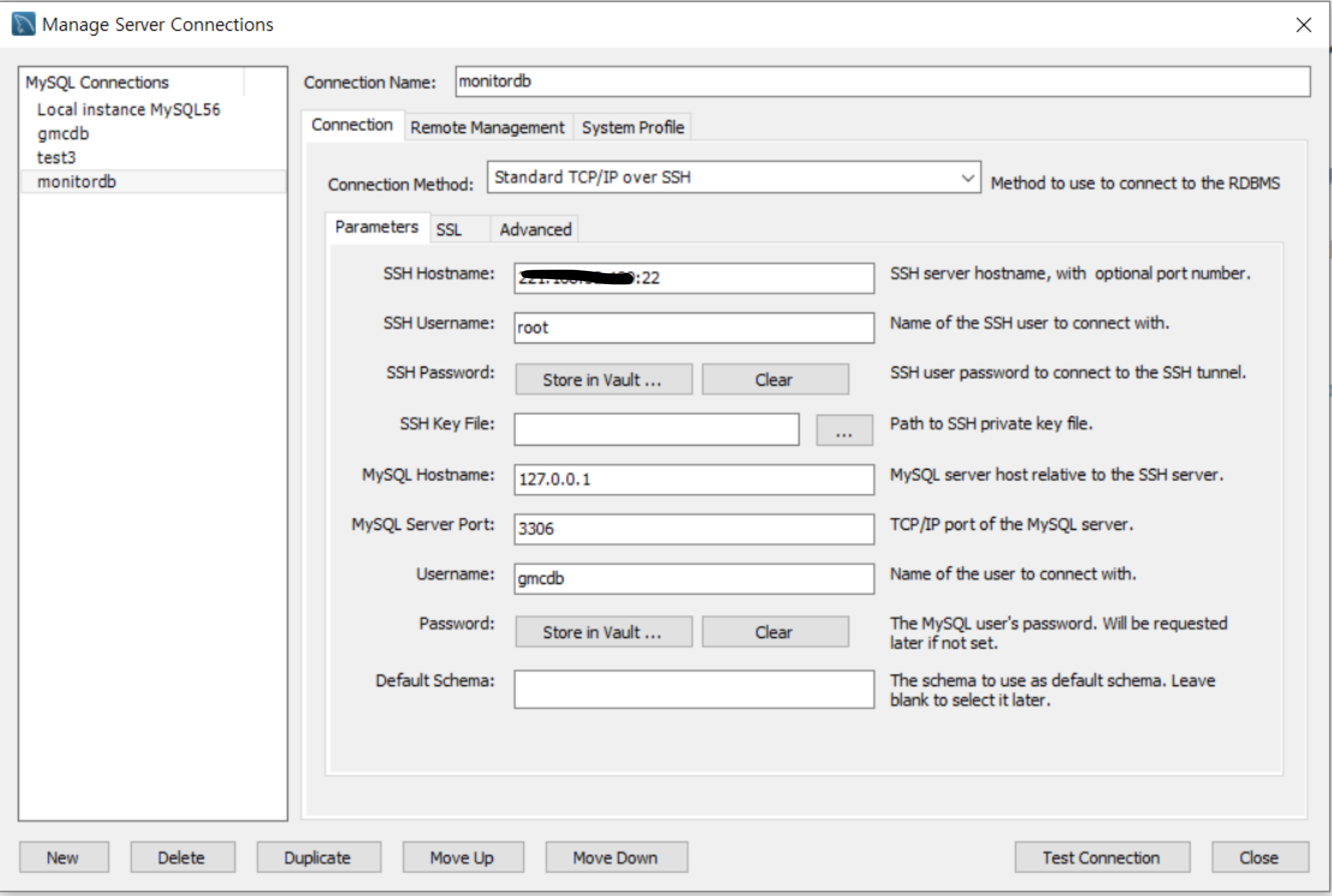The width and height of the screenshot is (1332, 896).
Task: Close the Manage Server Connections dialog with X
Action: 1303,25
